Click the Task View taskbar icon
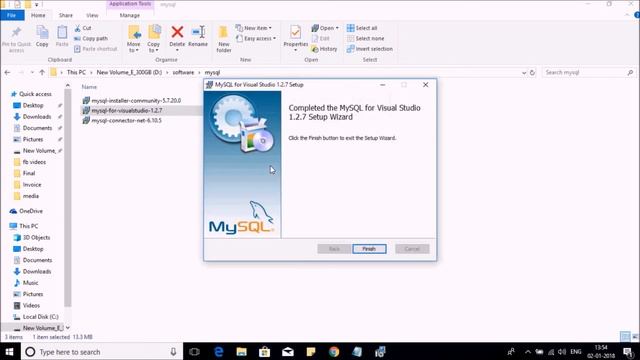The width and height of the screenshot is (640, 360). click(195, 351)
